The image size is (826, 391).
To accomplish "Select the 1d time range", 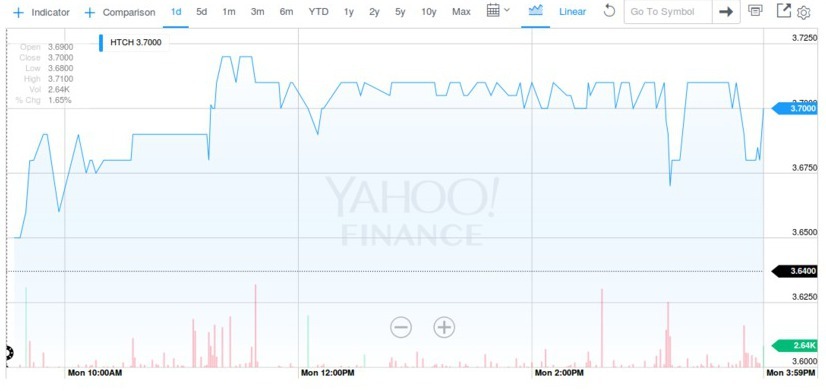I will tap(176, 12).
